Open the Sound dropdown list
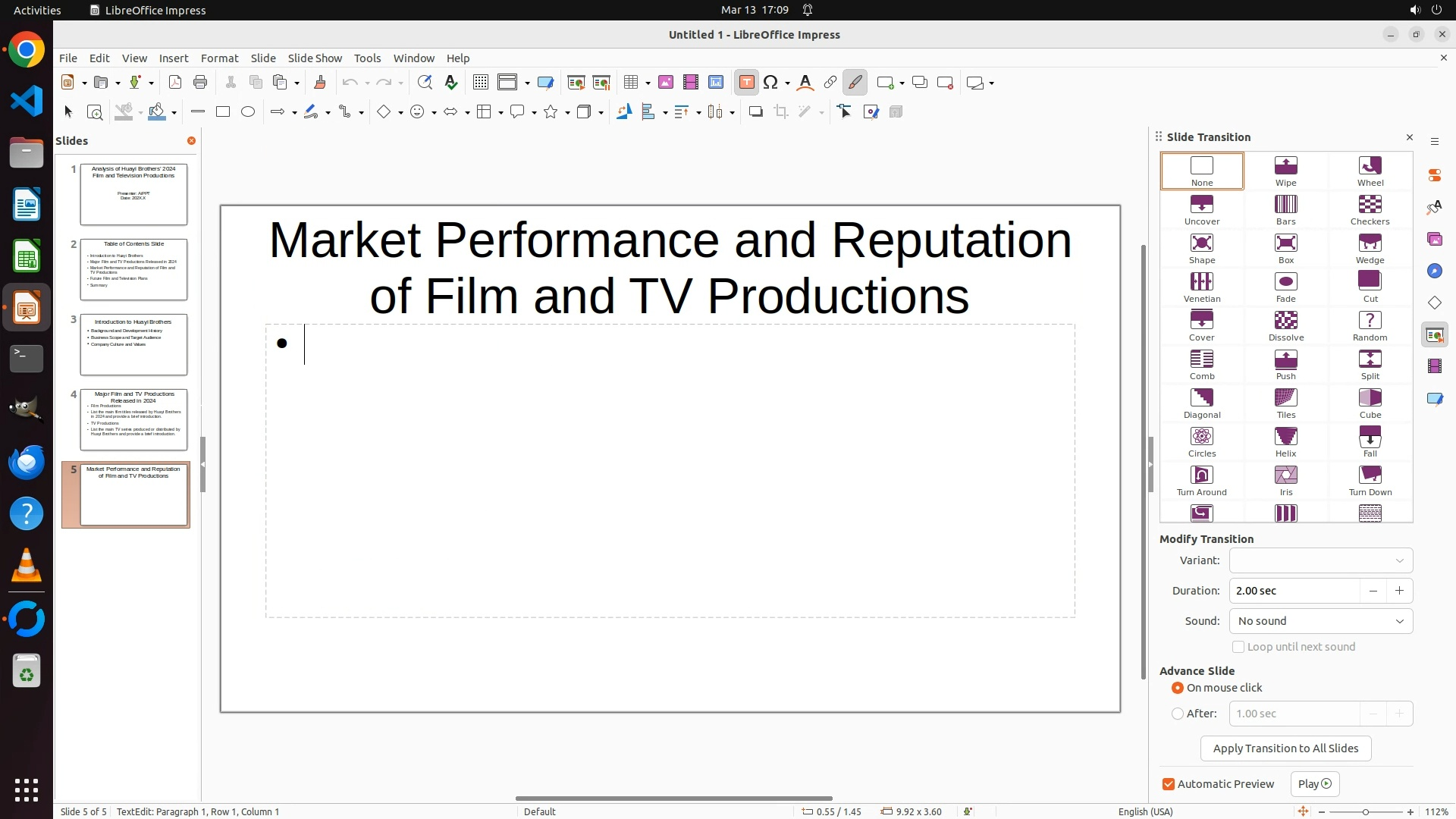The image size is (1456, 819). coord(1320,621)
